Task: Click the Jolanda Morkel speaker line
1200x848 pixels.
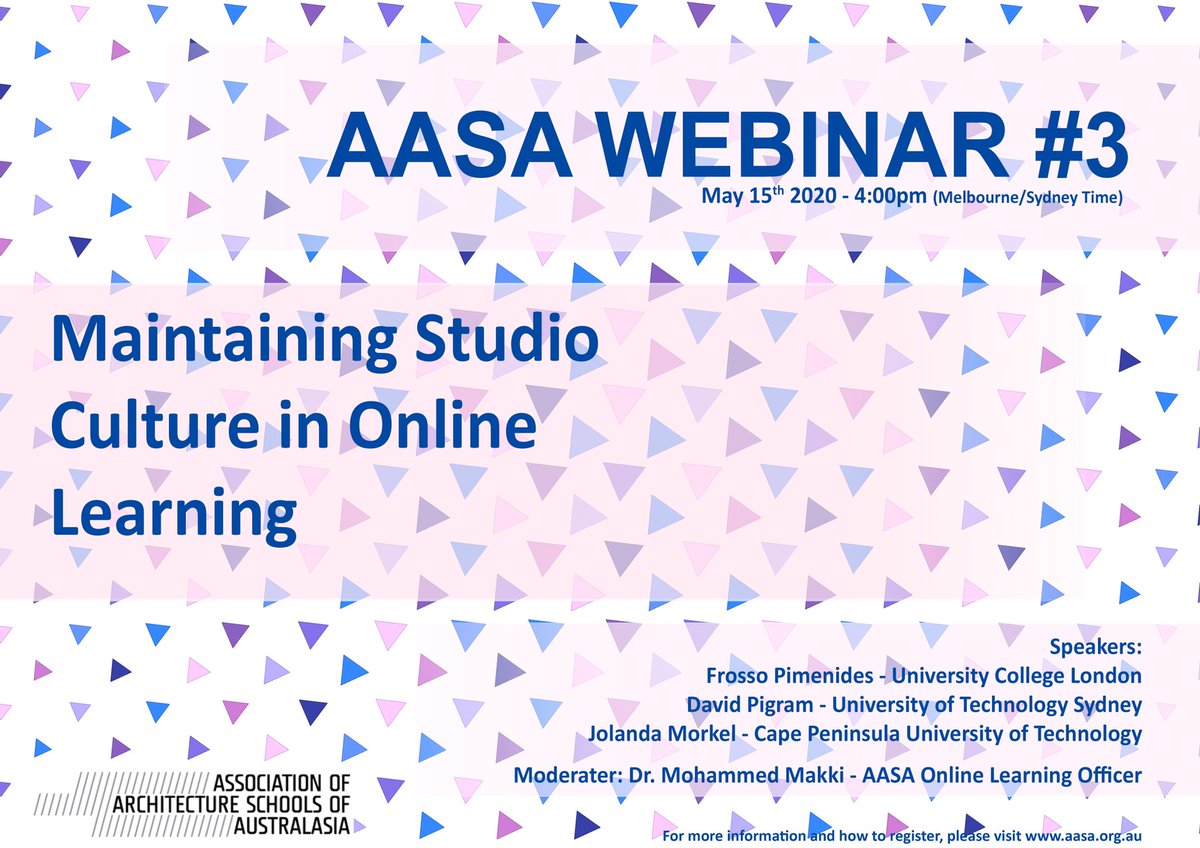Action: pos(866,734)
